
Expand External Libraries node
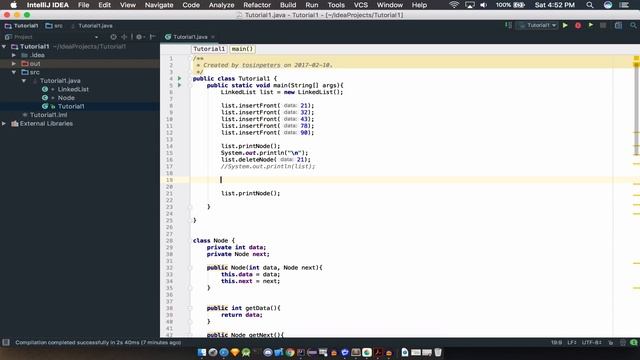click(x=4, y=124)
